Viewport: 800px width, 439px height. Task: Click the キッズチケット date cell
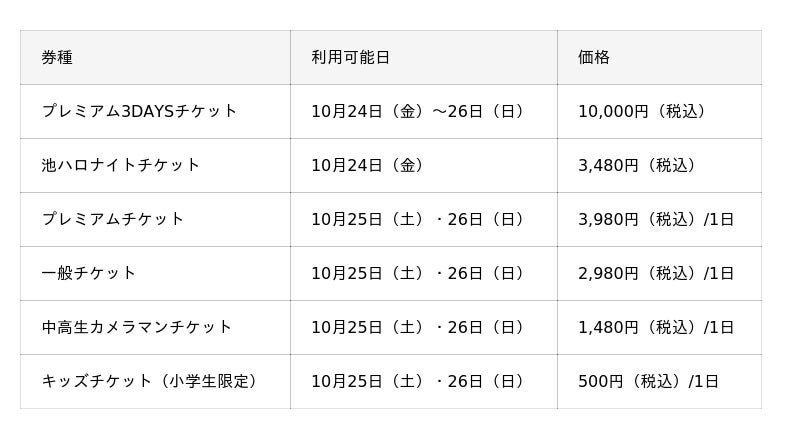click(419, 382)
